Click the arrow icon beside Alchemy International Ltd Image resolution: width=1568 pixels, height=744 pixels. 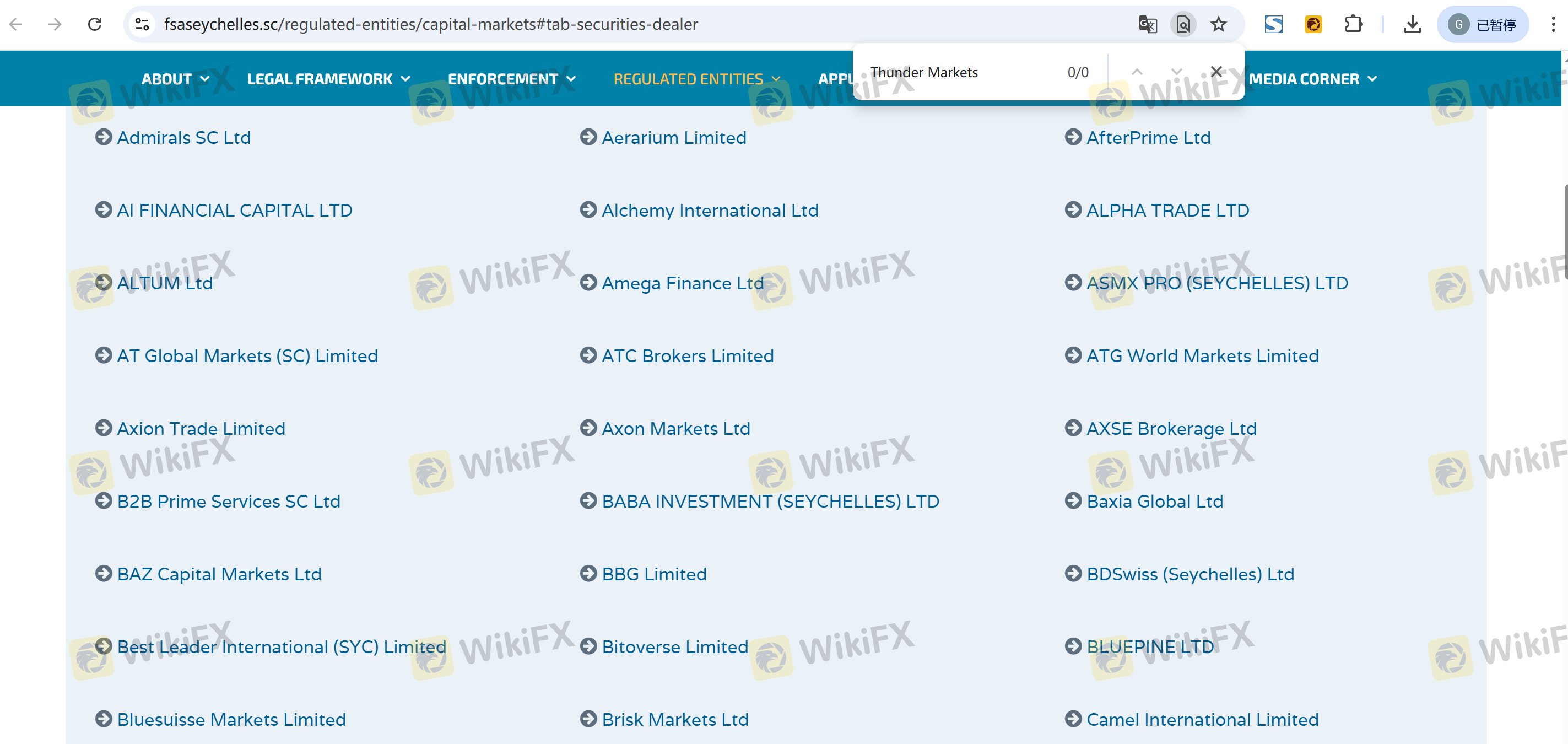click(588, 210)
